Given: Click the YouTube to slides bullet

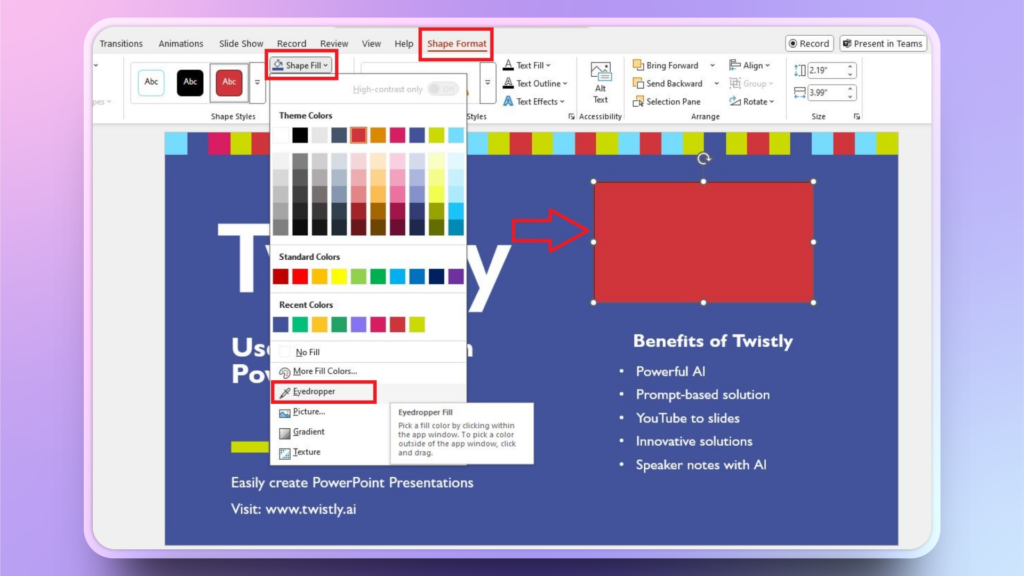Looking at the screenshot, I should (688, 419).
